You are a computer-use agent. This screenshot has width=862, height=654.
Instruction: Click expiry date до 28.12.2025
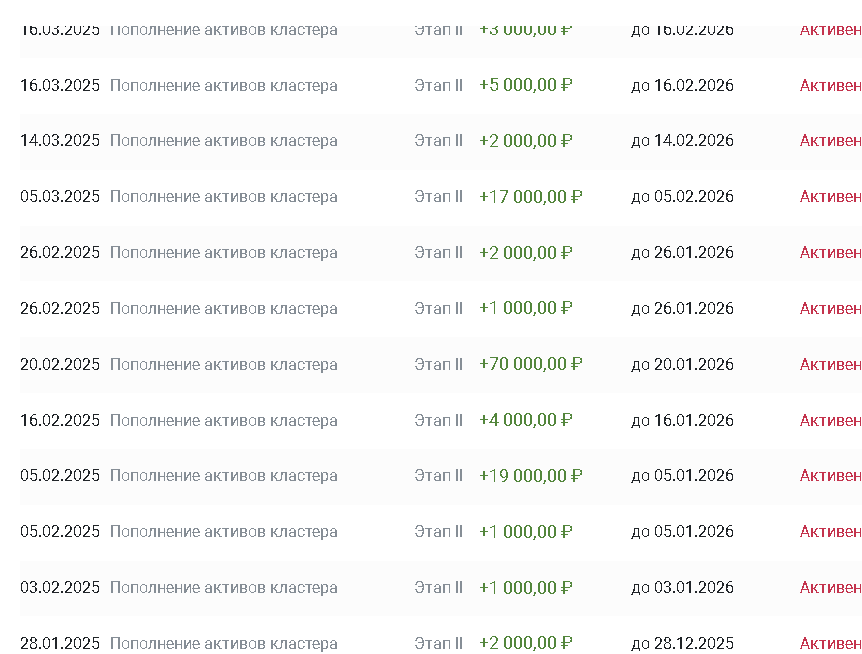click(x=682, y=643)
